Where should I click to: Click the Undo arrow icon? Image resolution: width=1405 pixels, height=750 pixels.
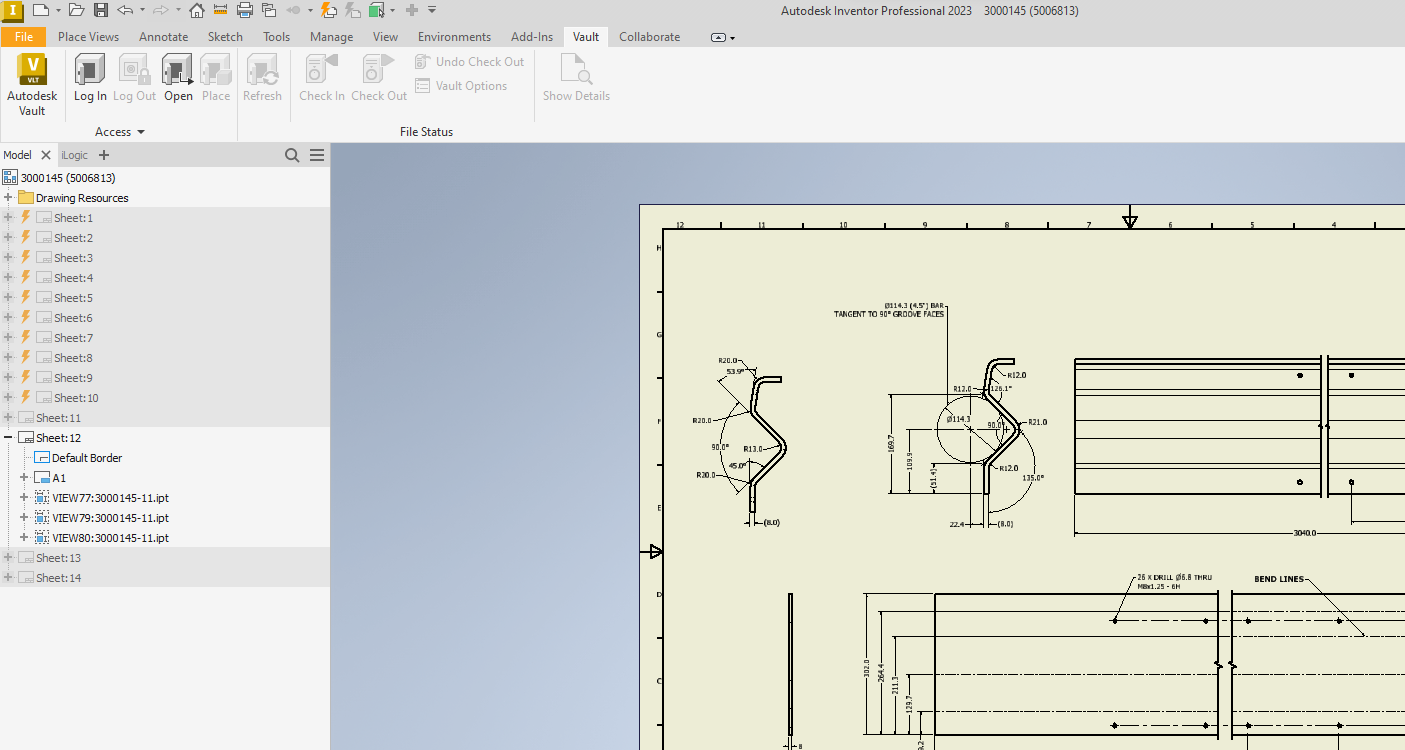[125, 10]
